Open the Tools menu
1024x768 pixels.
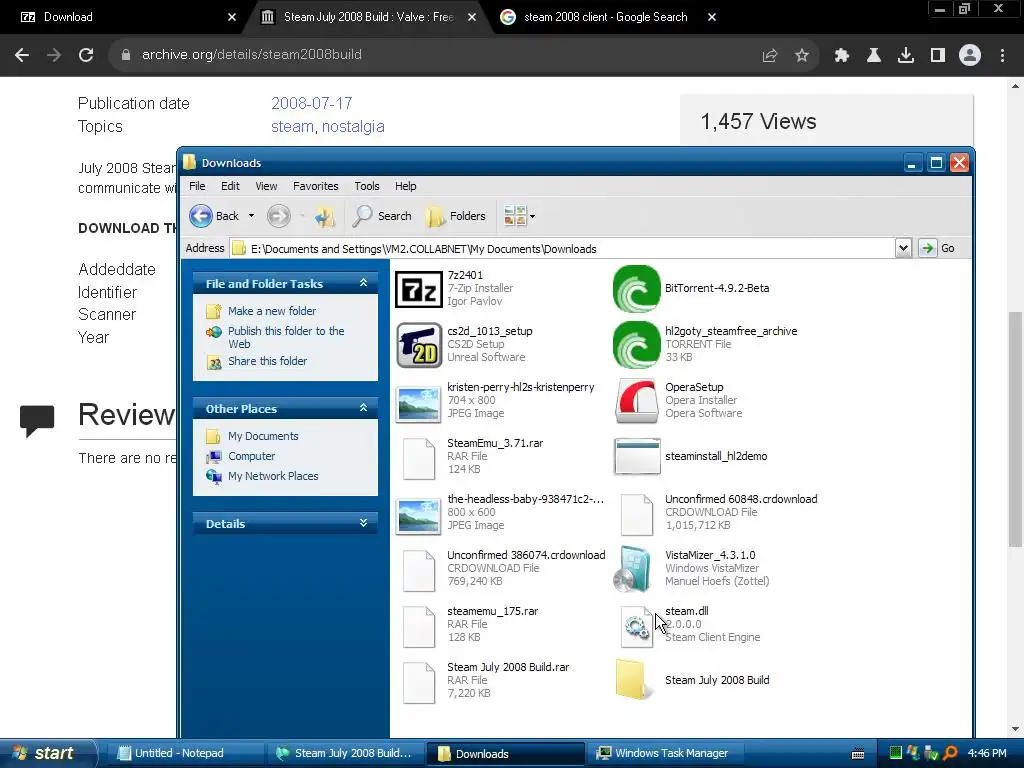366,186
